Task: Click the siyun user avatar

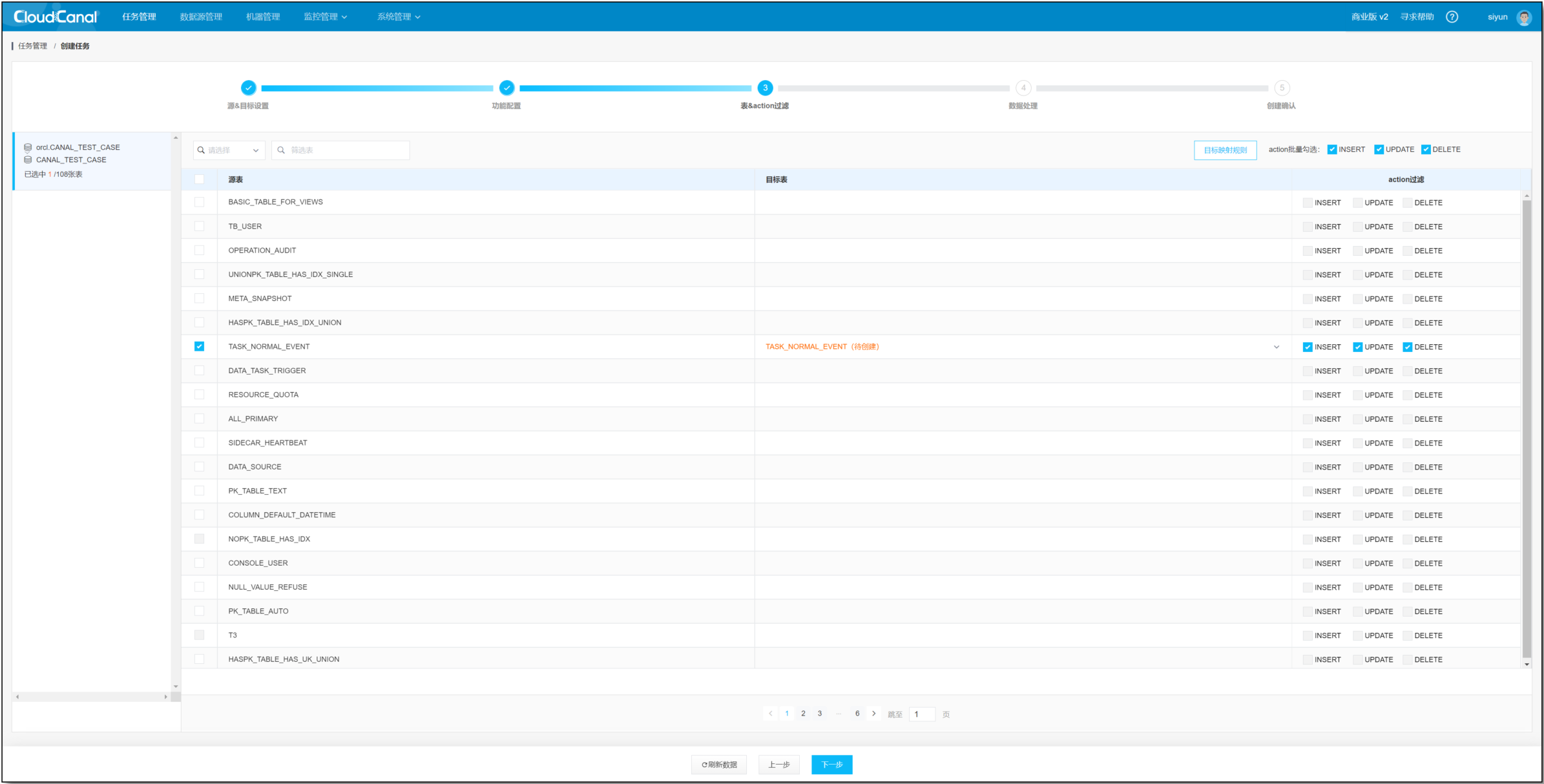Action: 1524,17
